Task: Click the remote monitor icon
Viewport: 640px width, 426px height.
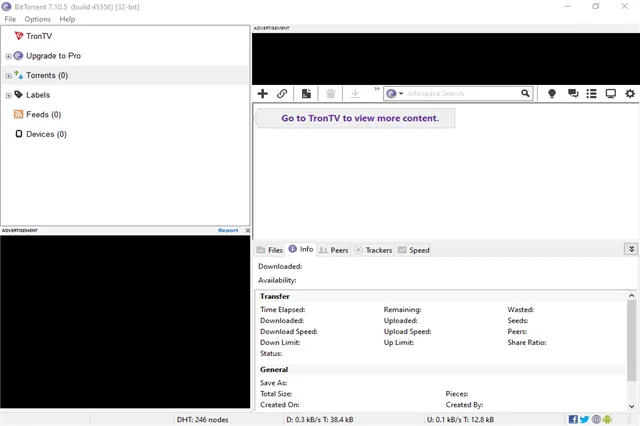Action: coord(611,93)
